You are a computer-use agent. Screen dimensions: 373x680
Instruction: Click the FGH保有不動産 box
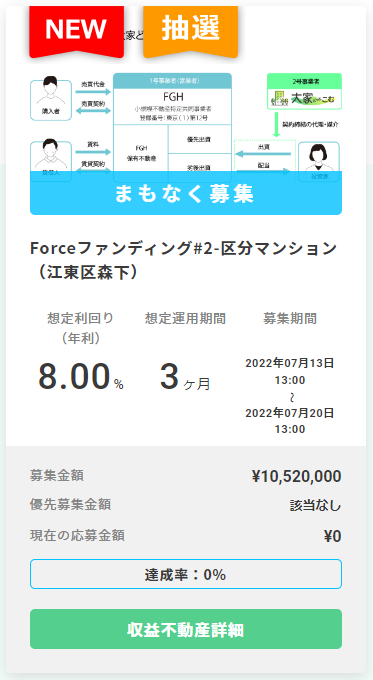(x=140, y=153)
